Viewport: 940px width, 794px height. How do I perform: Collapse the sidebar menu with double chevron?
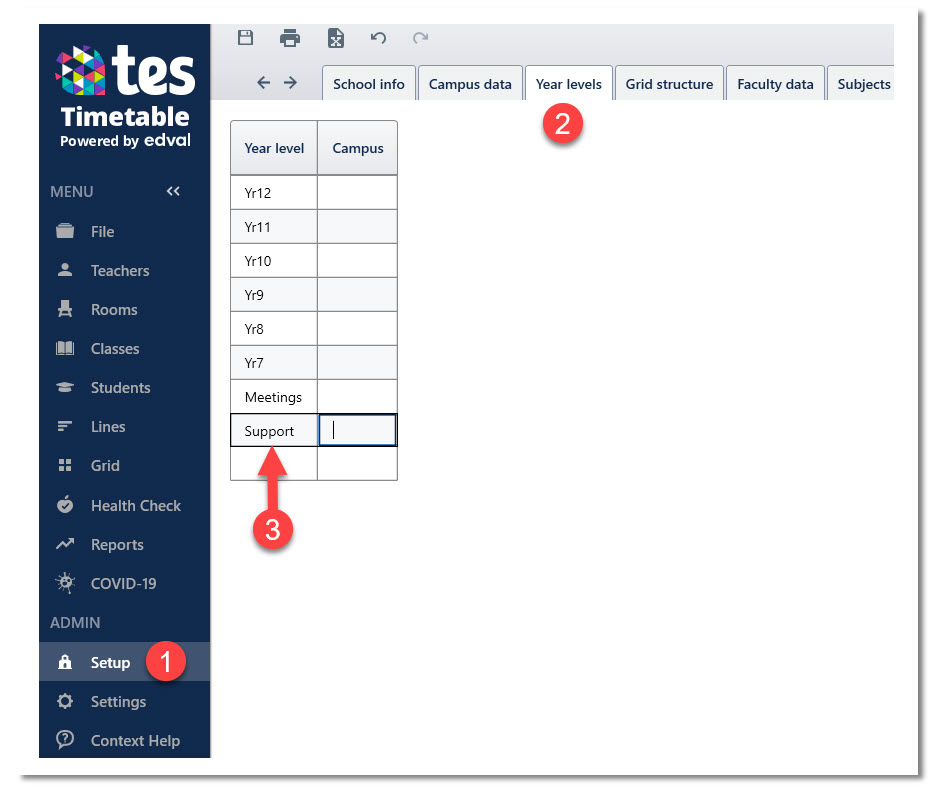(x=173, y=191)
